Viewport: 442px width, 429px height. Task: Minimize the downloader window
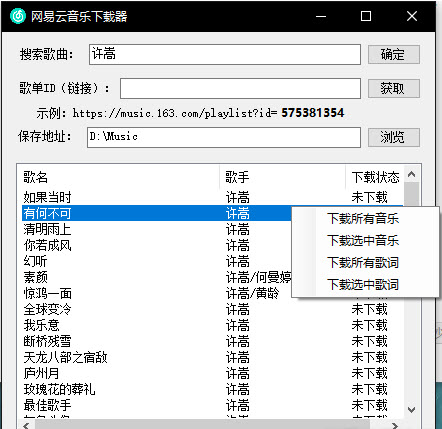click(321, 16)
